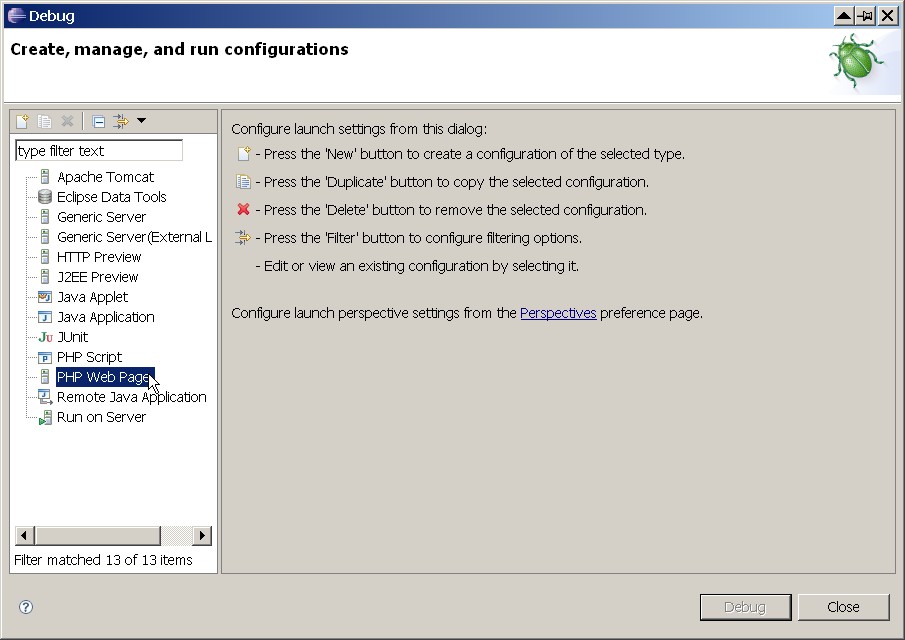Click the red Delete icon in instructions
The image size is (905, 640).
tap(244, 209)
